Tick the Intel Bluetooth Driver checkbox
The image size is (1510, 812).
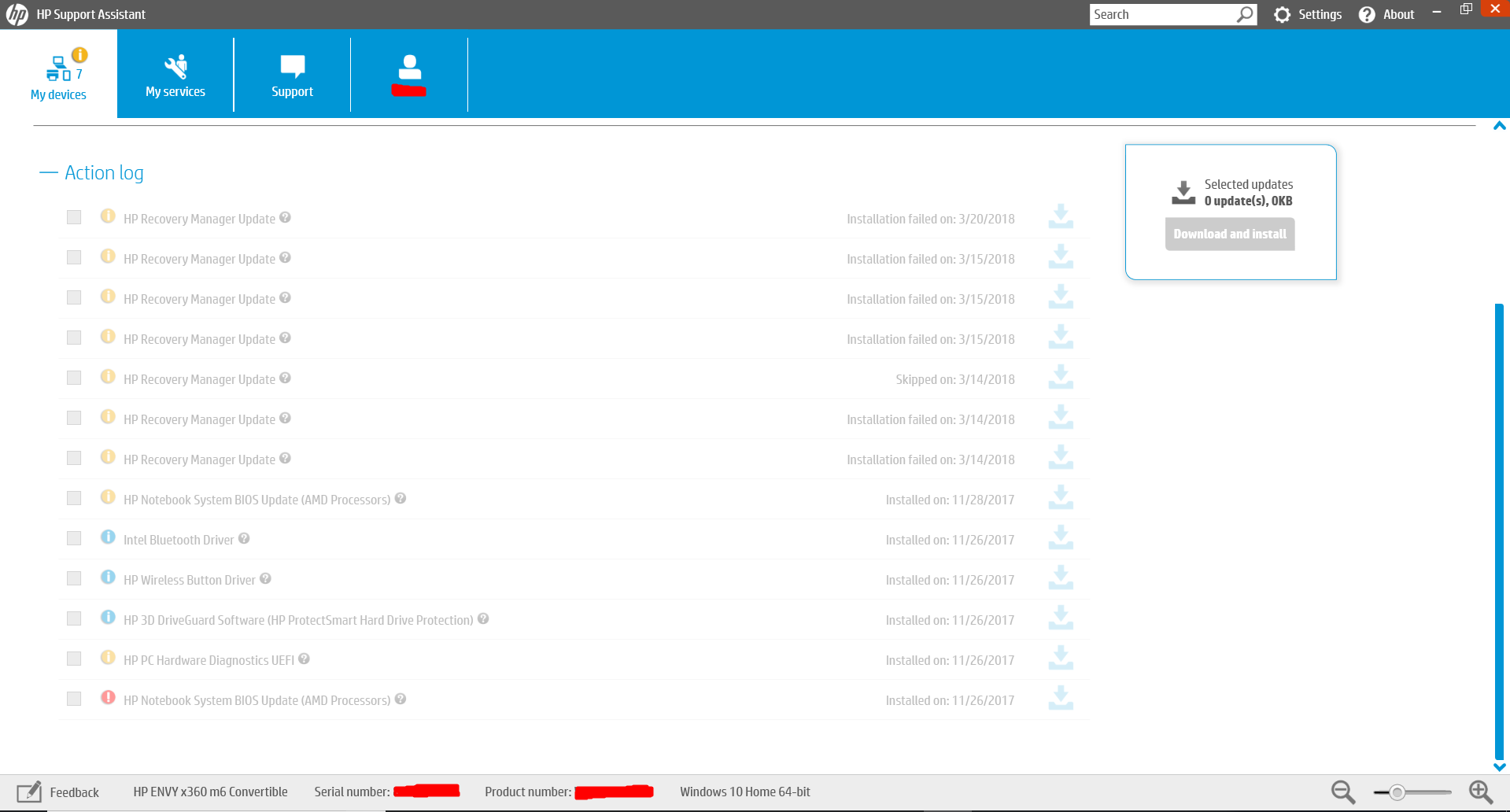pos(74,538)
